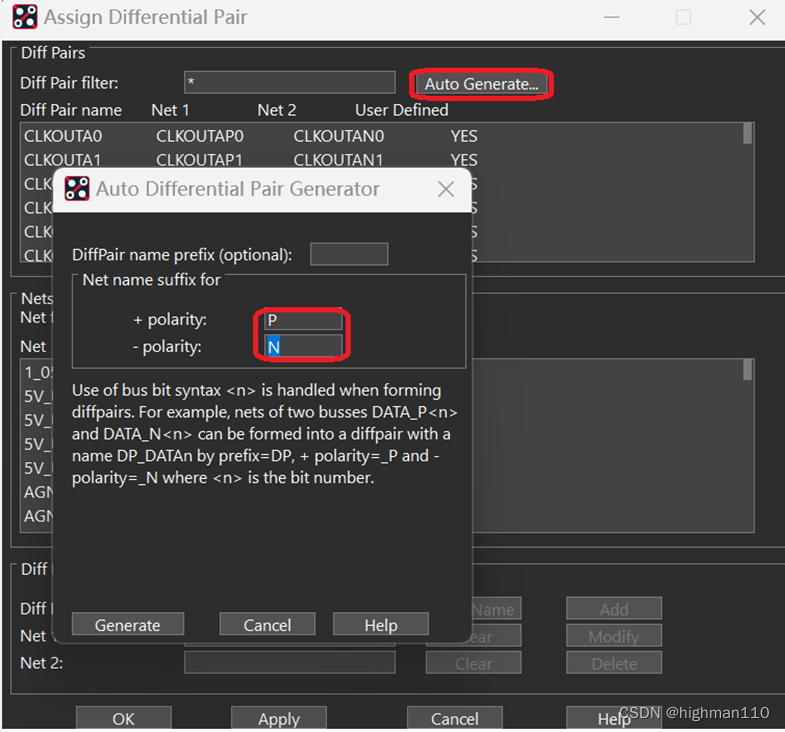Close the Auto Differential Pair Generator dialog

point(446,189)
